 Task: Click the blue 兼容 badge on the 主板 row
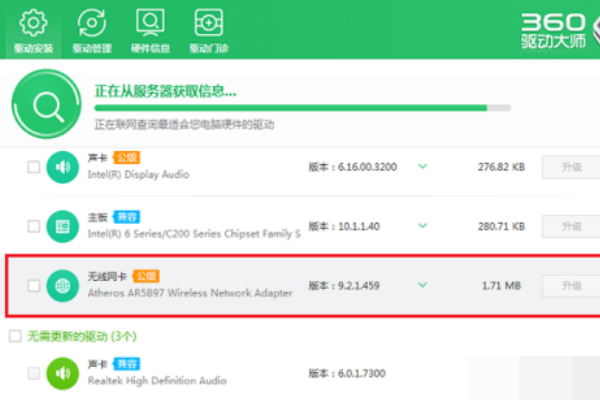click(127, 217)
